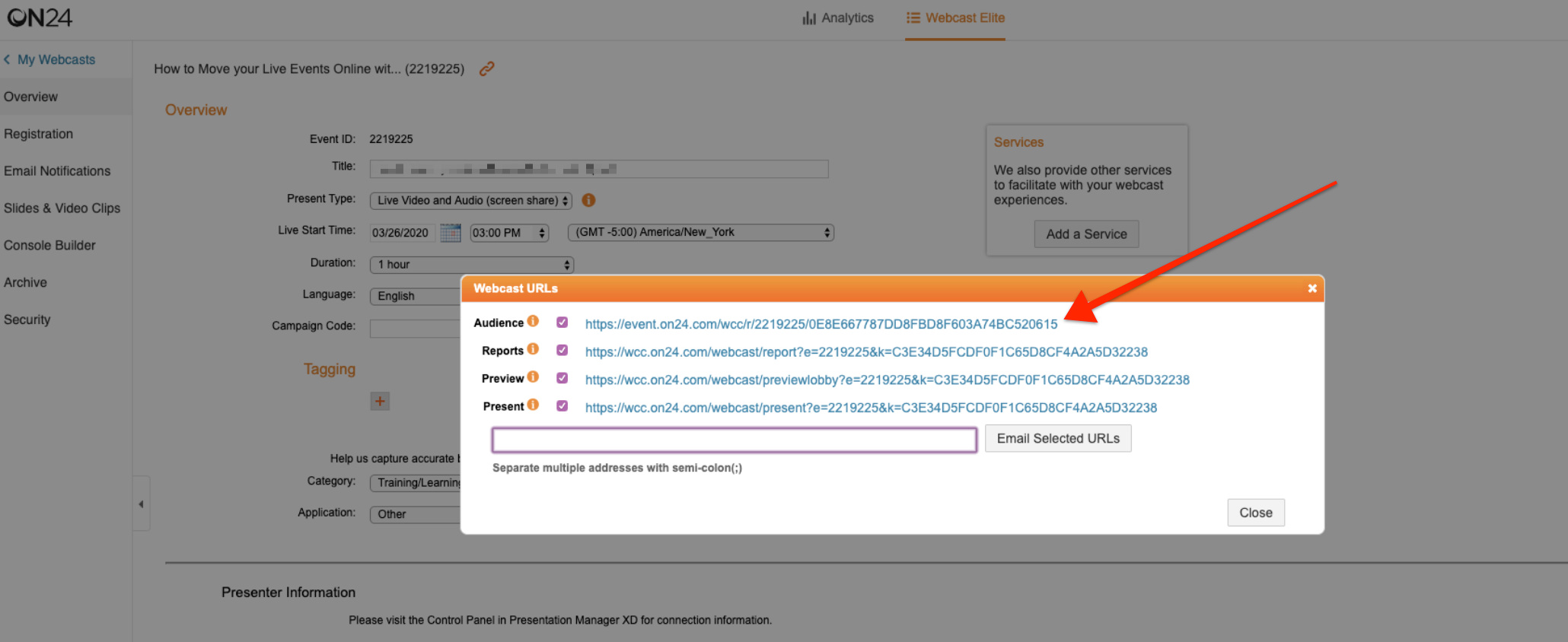Click the Preview info icon
Image resolution: width=1568 pixels, height=642 pixels.
pos(533,377)
